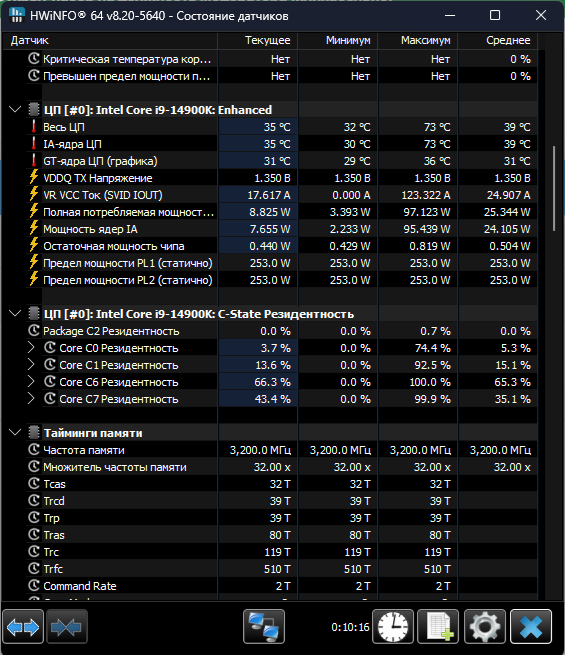565x655 pixels.
Task: Click lightning icon of Предел мощности PL1
Action: tap(34, 263)
